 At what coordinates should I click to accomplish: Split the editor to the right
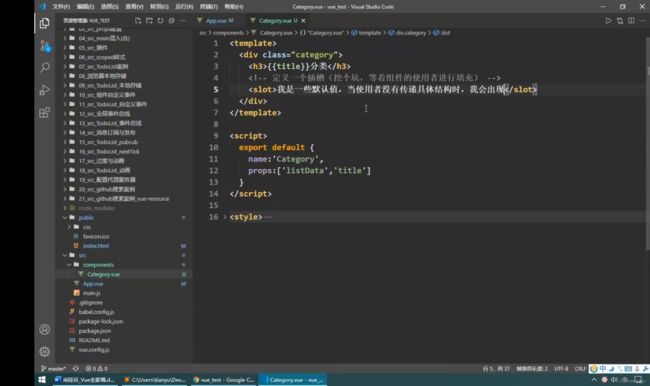pos(631,20)
